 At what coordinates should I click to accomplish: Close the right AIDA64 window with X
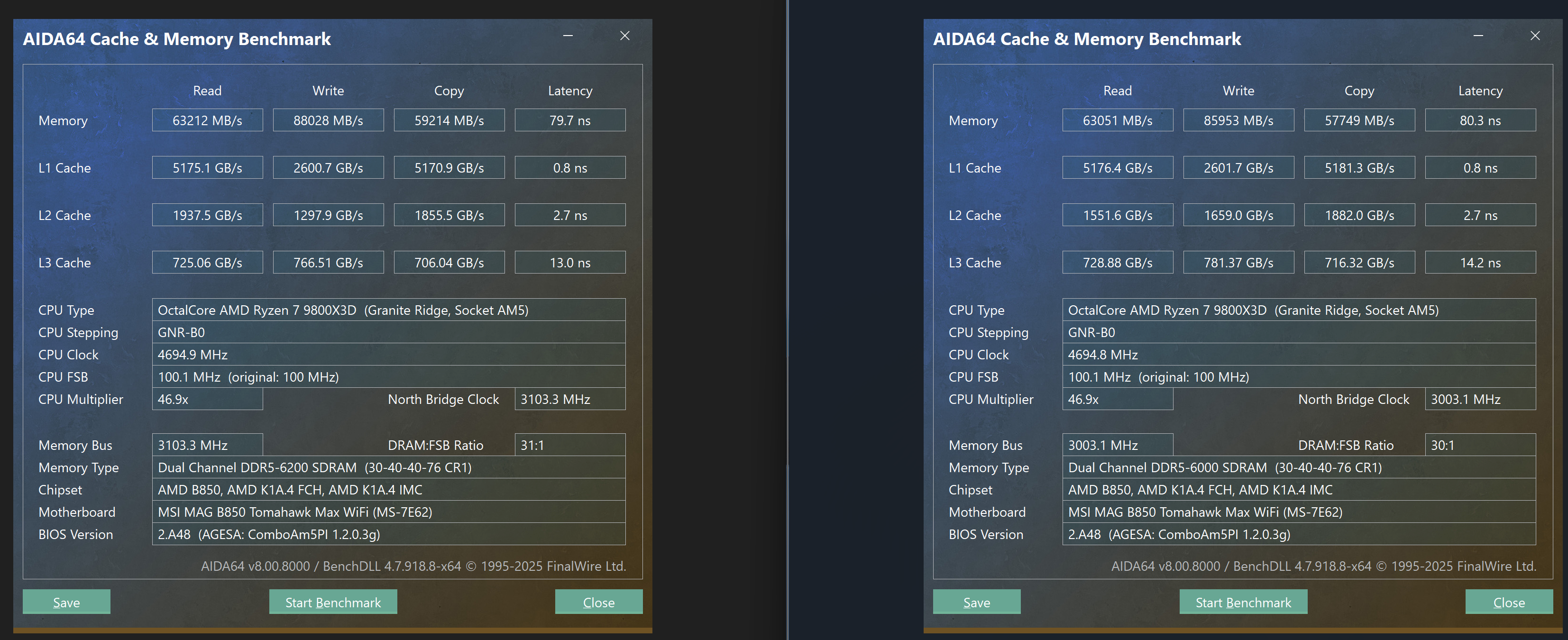1535,36
